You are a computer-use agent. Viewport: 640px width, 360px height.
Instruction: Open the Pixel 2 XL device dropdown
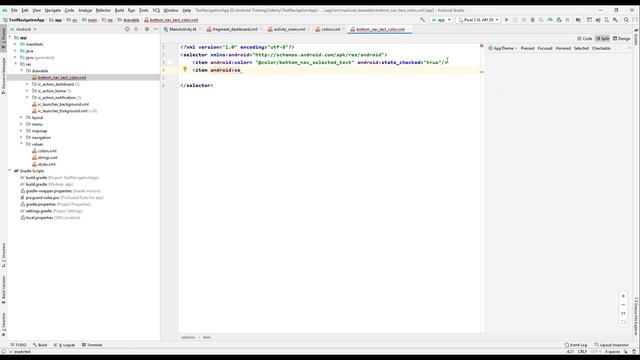[478, 20]
